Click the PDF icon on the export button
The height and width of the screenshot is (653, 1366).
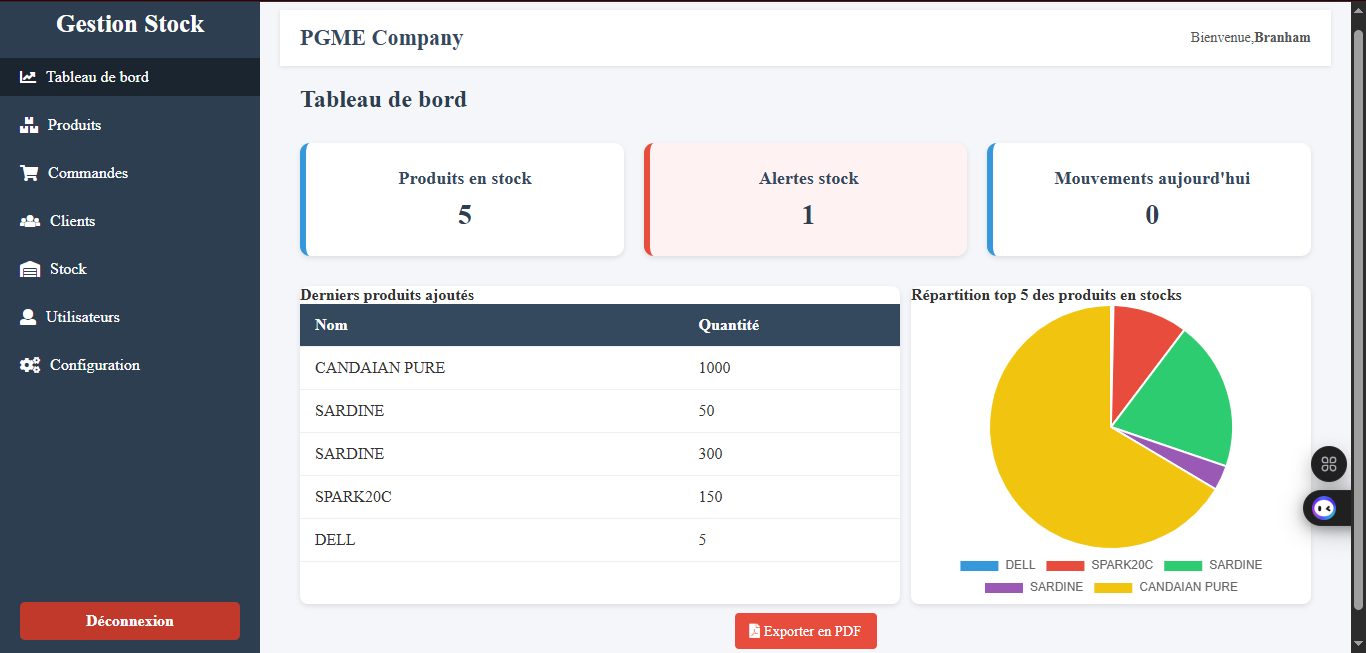(753, 631)
